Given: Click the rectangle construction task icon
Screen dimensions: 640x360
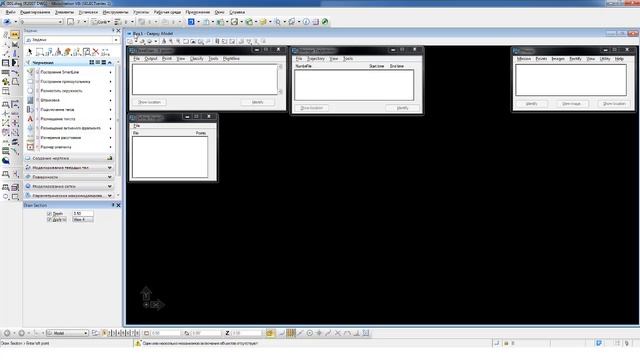Looking at the screenshot, I should pyautogui.click(x=30, y=81).
